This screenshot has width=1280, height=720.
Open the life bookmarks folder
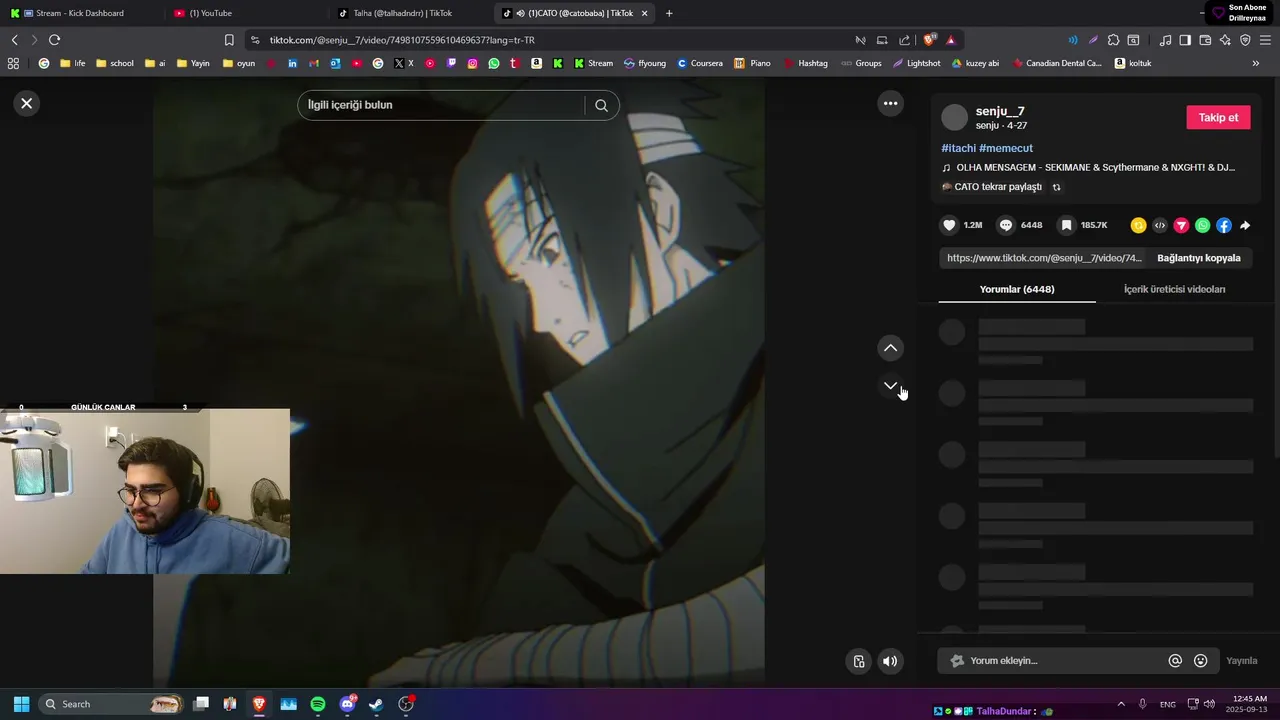(x=73, y=63)
